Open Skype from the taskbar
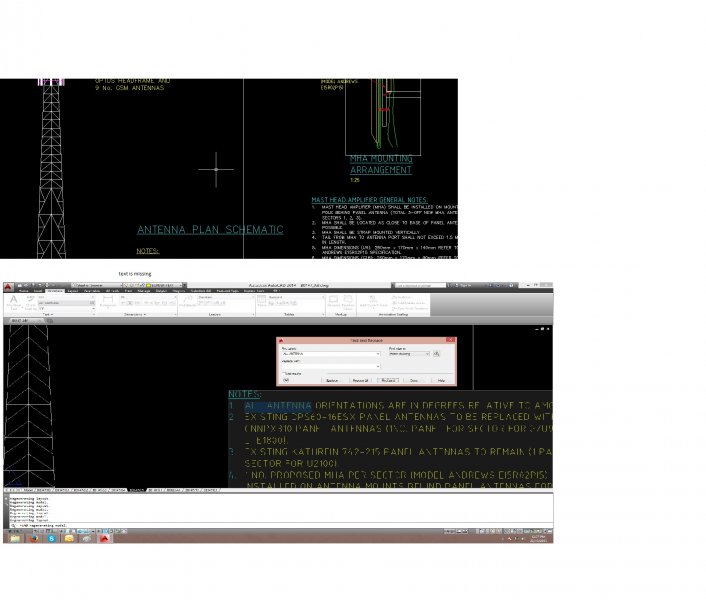Screen dimensions: 706x600 point(51,538)
